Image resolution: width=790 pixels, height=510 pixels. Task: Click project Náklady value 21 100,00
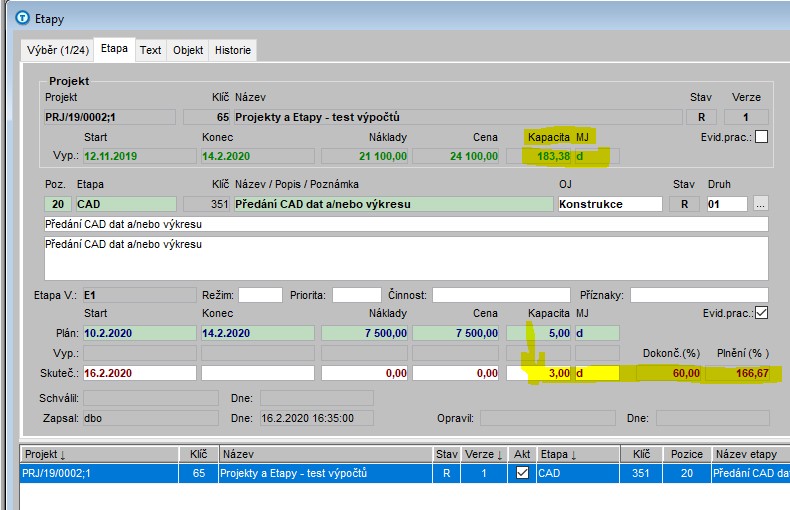365,156
